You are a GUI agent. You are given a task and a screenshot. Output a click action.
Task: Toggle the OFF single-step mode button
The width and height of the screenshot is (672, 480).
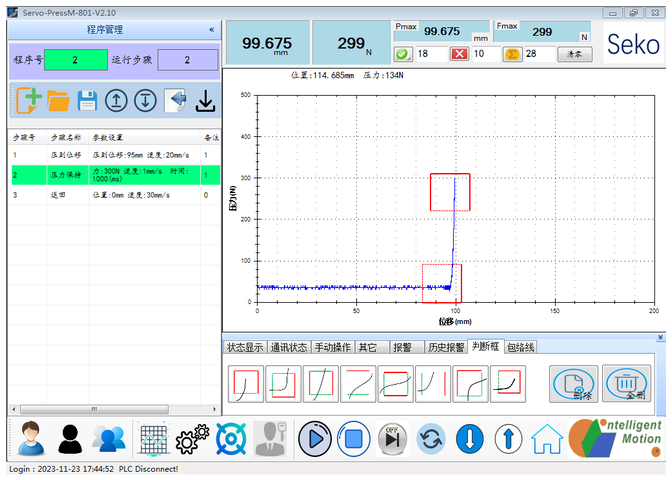(x=392, y=439)
